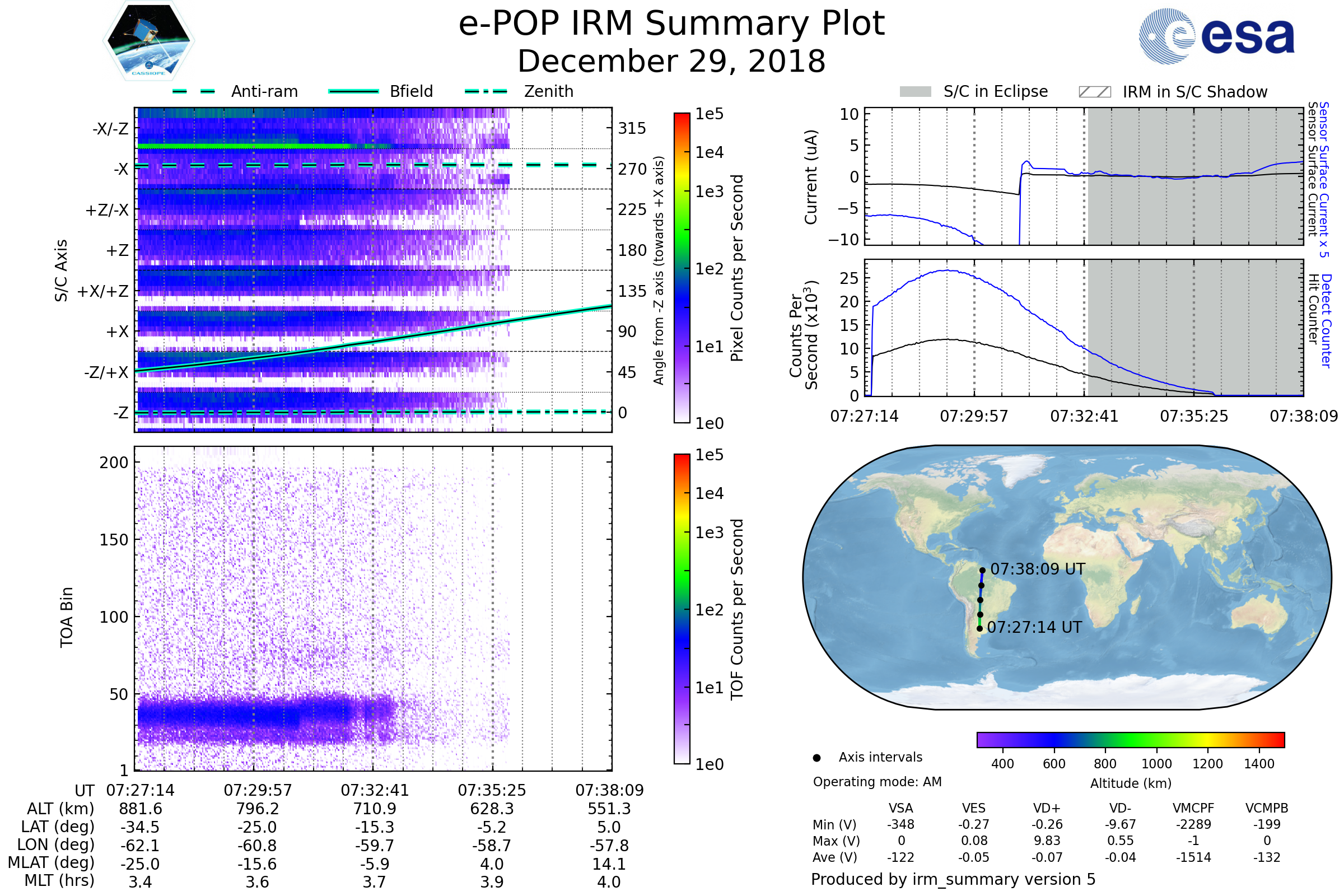Click the December 29, 2018 date heading

(671, 62)
